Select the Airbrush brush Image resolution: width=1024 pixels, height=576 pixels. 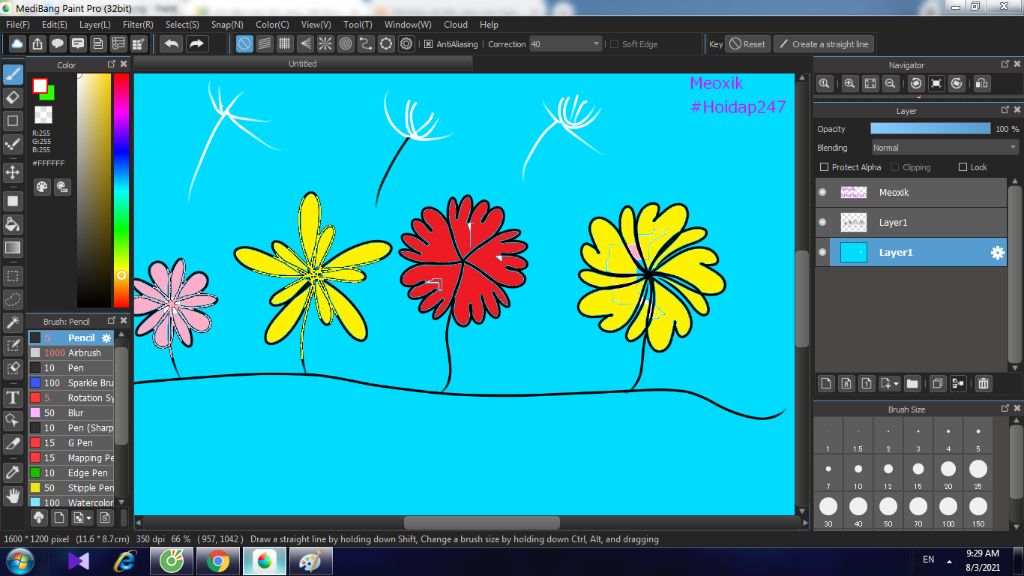click(72, 353)
